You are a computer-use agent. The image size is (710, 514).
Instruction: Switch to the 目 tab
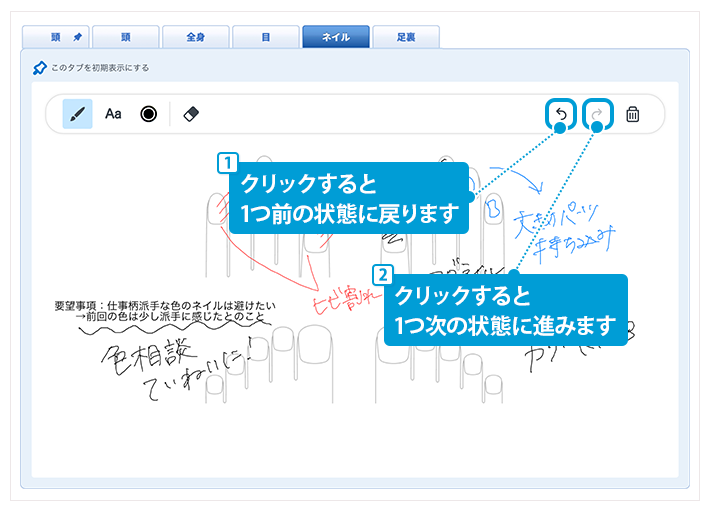pos(266,37)
